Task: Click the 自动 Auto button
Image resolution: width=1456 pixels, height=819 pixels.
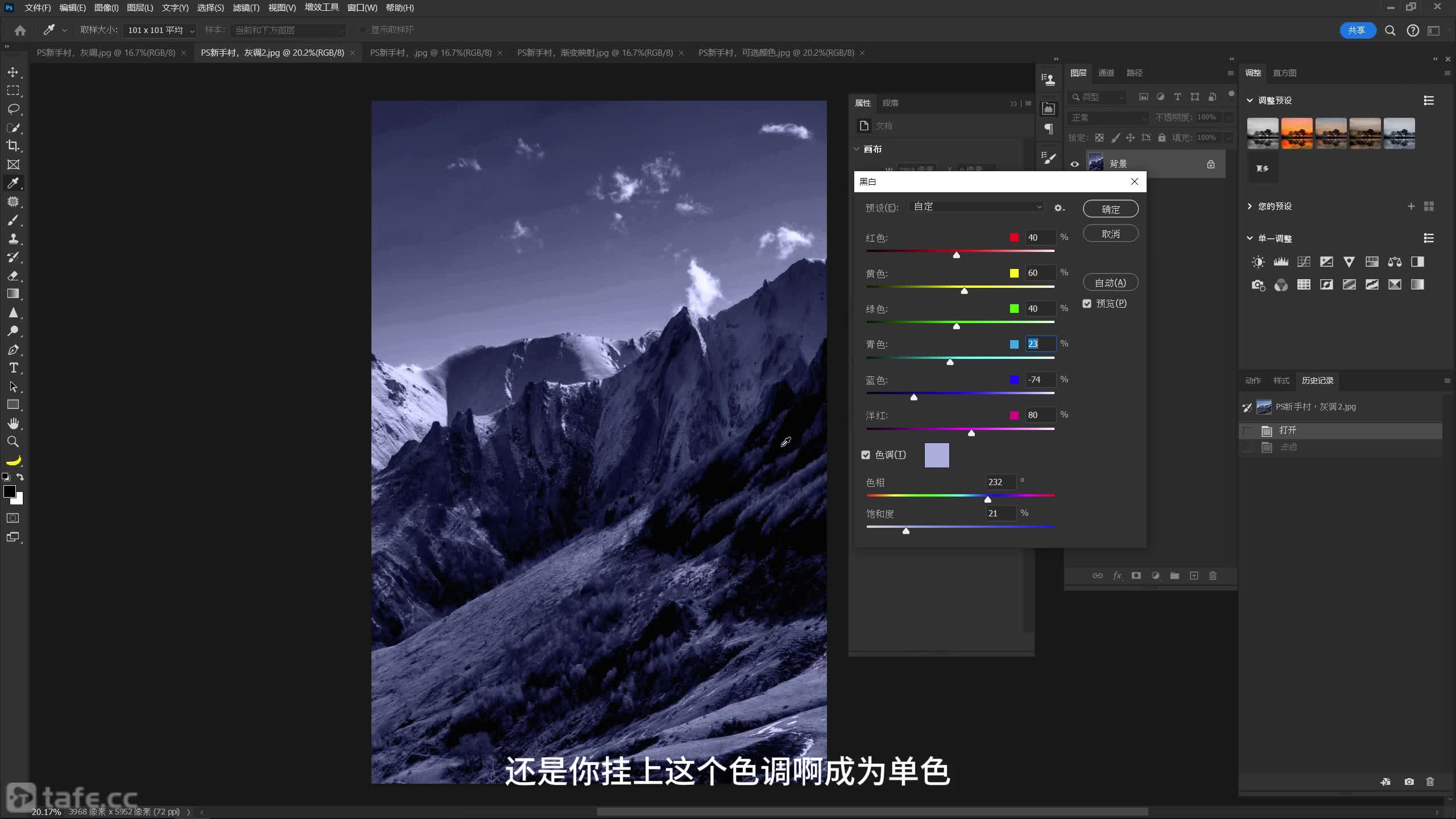Action: click(x=1110, y=283)
